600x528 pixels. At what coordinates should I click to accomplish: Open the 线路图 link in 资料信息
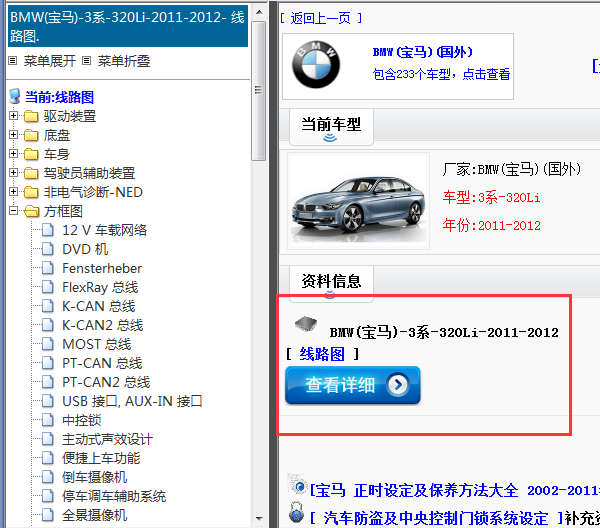pyautogui.click(x=322, y=354)
